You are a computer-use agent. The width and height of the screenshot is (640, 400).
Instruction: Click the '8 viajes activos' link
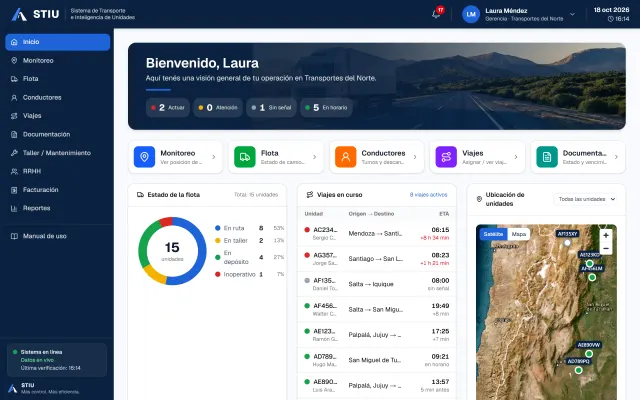[x=429, y=195]
